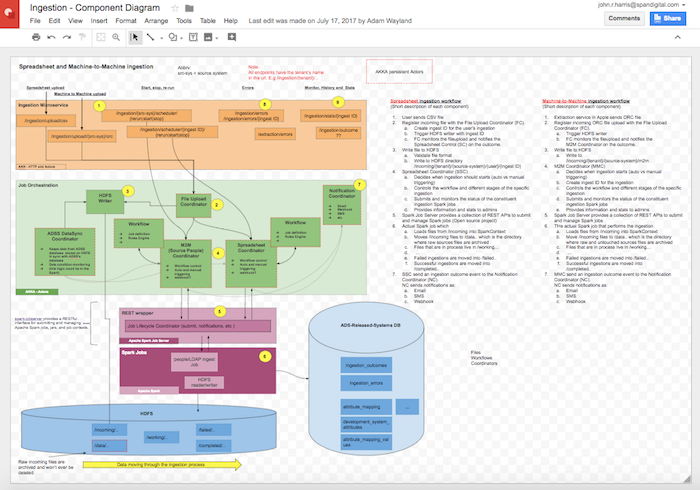Image resolution: width=700 pixels, height=490 pixels.
Task: Select the attribute_mapping table box
Action: (366, 407)
